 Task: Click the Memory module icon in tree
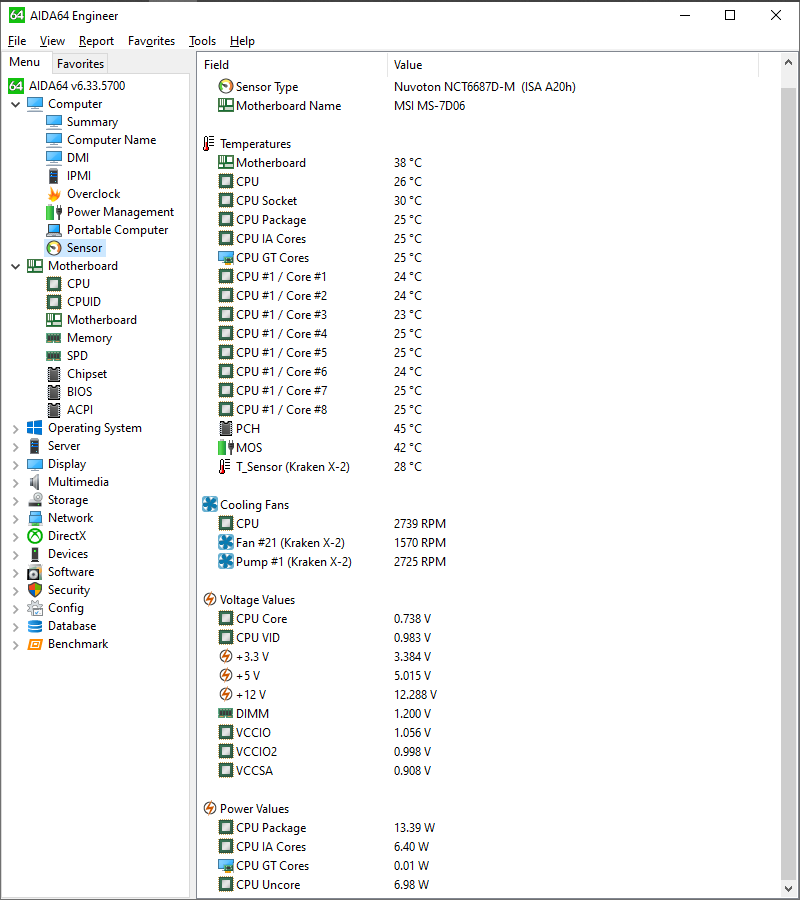[x=54, y=338]
